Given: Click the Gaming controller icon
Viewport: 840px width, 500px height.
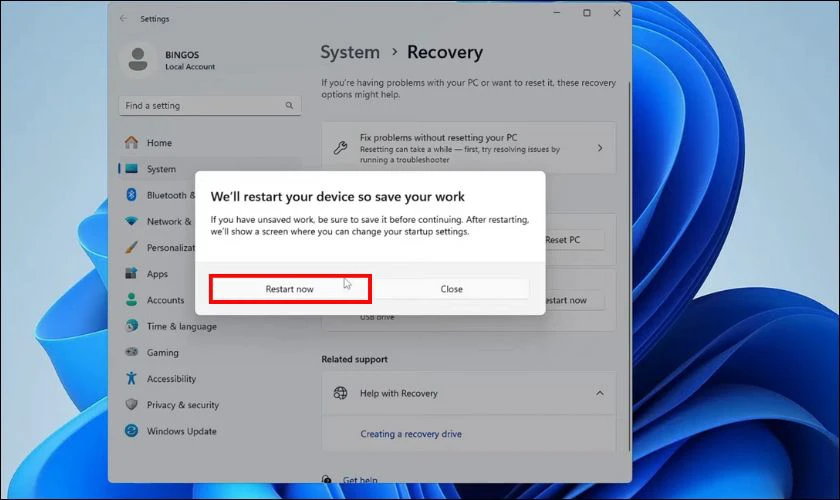Looking at the screenshot, I should click(131, 352).
